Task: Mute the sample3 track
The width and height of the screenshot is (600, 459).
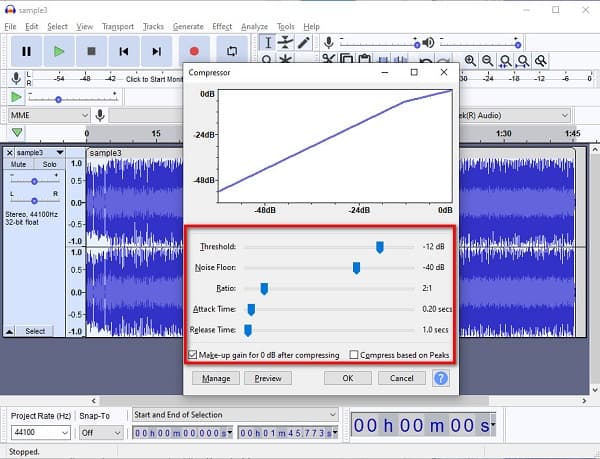Action: point(19,164)
